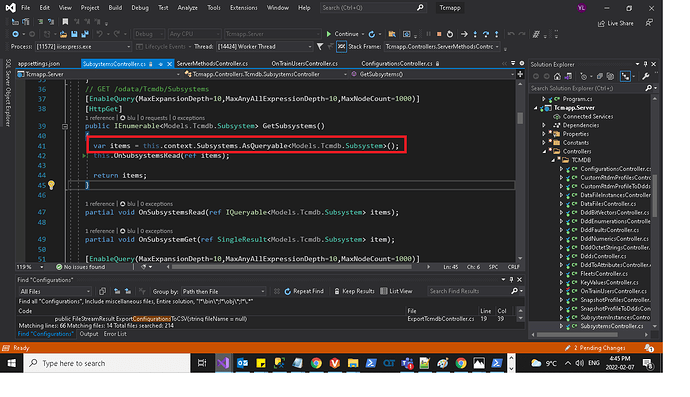Expand the Dependencies node in Solution Explorer
This screenshot has width=690, height=397.
coord(544,125)
